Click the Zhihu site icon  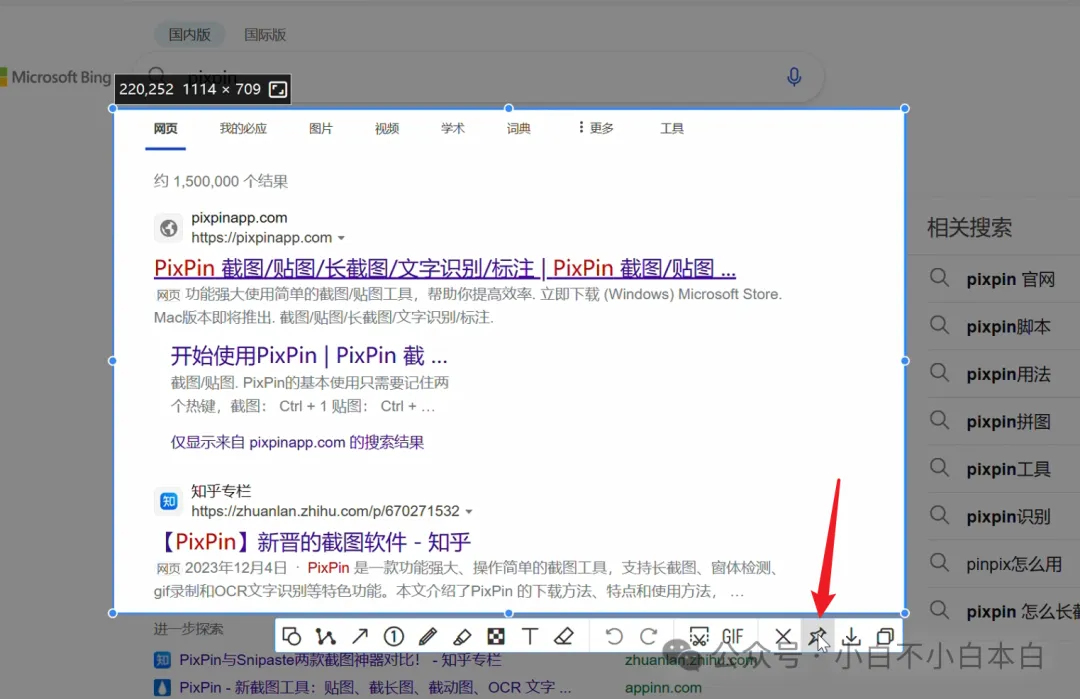(x=168, y=501)
